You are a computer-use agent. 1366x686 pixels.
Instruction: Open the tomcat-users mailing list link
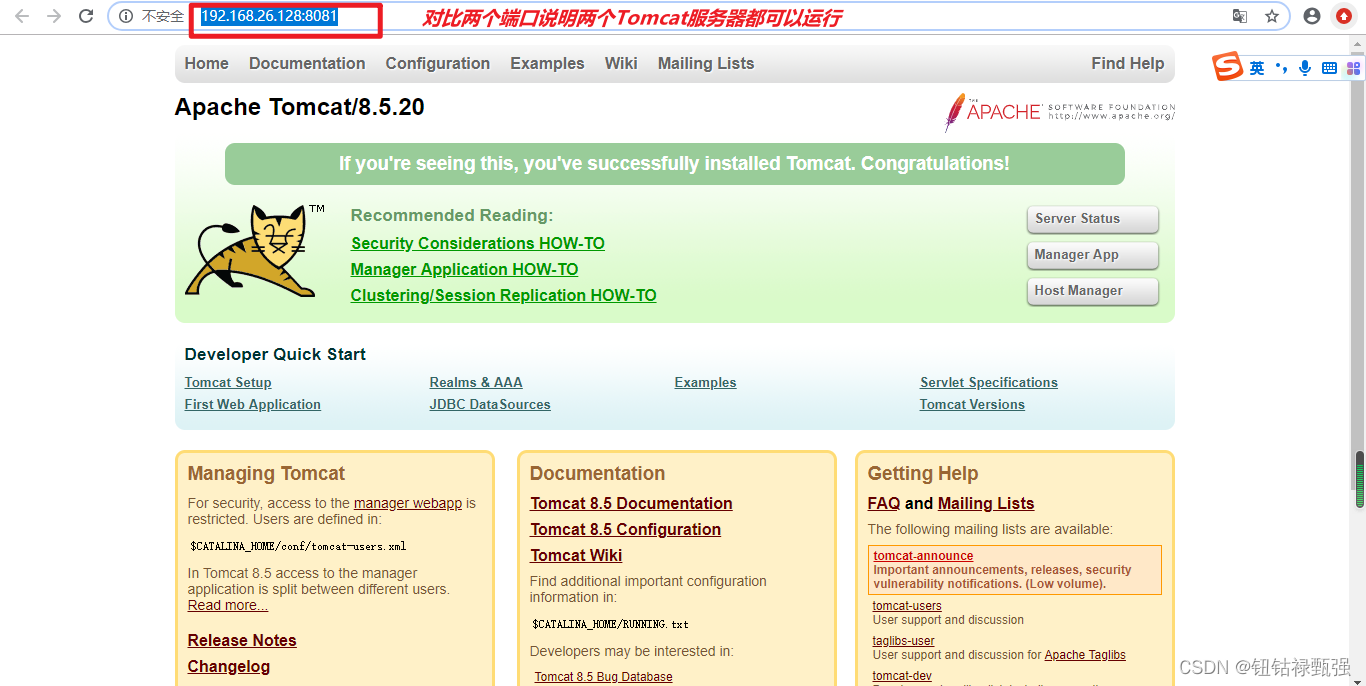point(907,606)
